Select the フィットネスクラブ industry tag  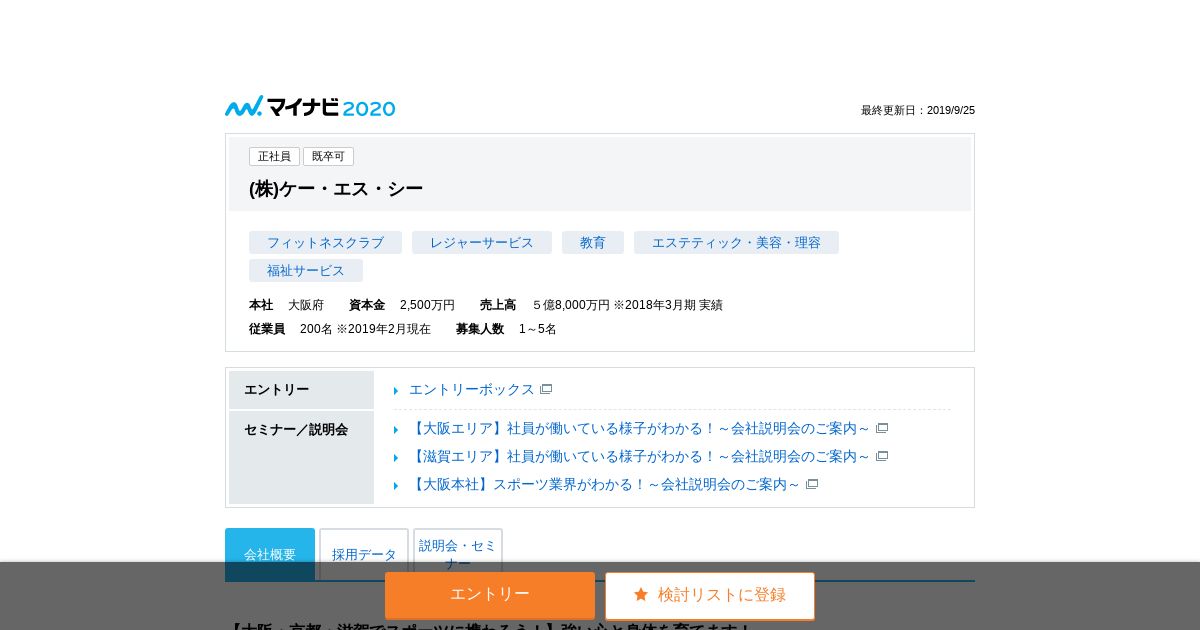pos(325,243)
